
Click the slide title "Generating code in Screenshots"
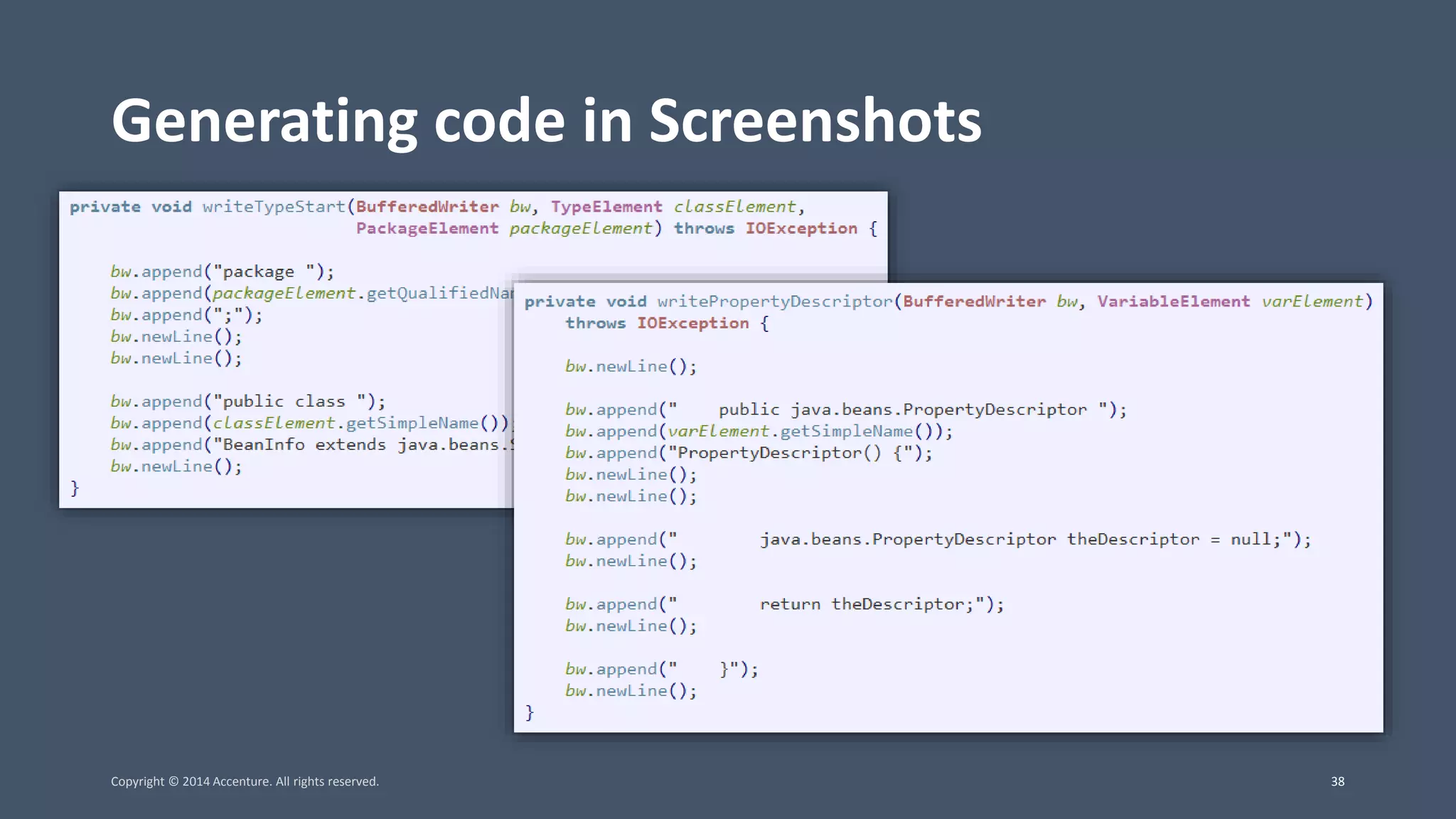click(546, 121)
